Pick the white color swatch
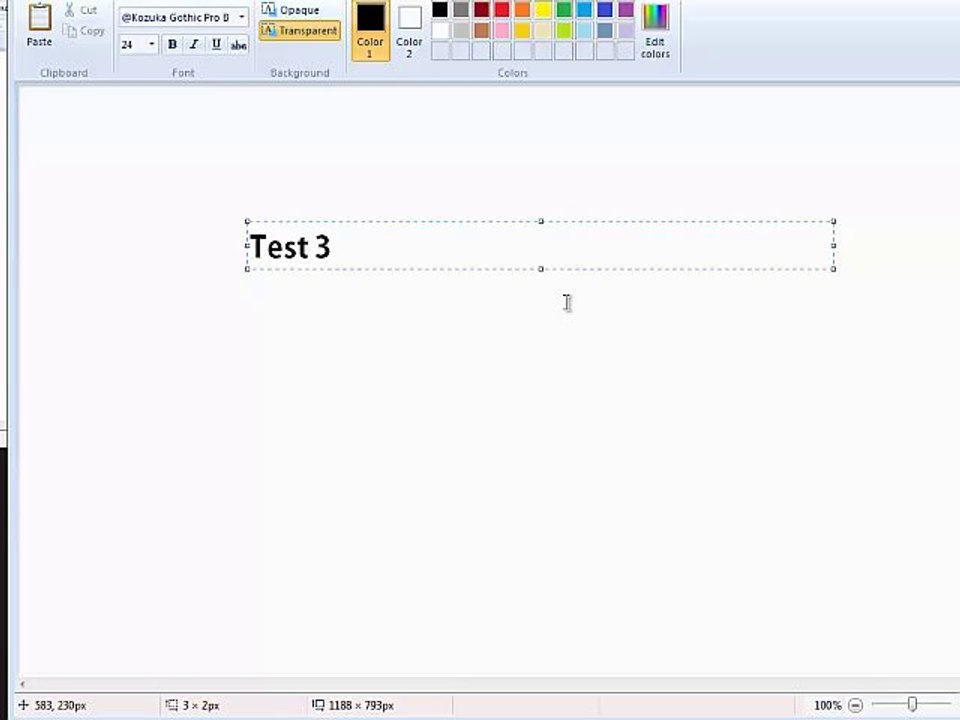The width and height of the screenshot is (960, 720). [x=440, y=30]
